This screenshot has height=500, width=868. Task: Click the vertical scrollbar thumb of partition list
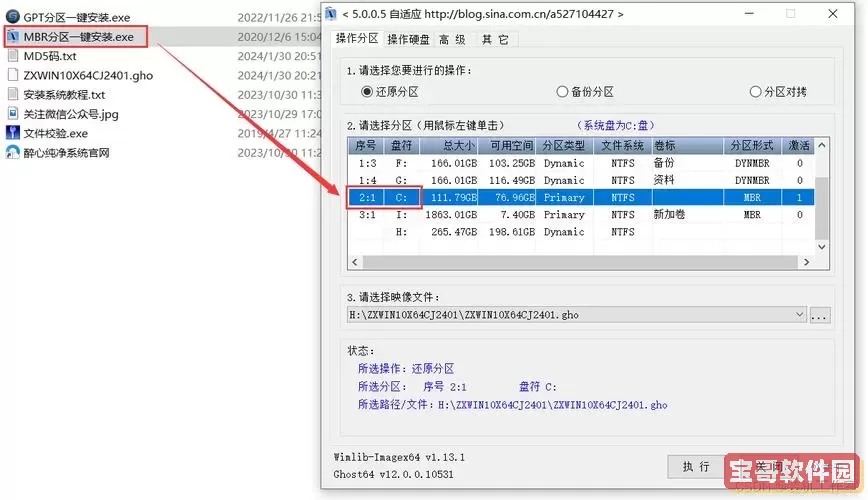[822, 208]
